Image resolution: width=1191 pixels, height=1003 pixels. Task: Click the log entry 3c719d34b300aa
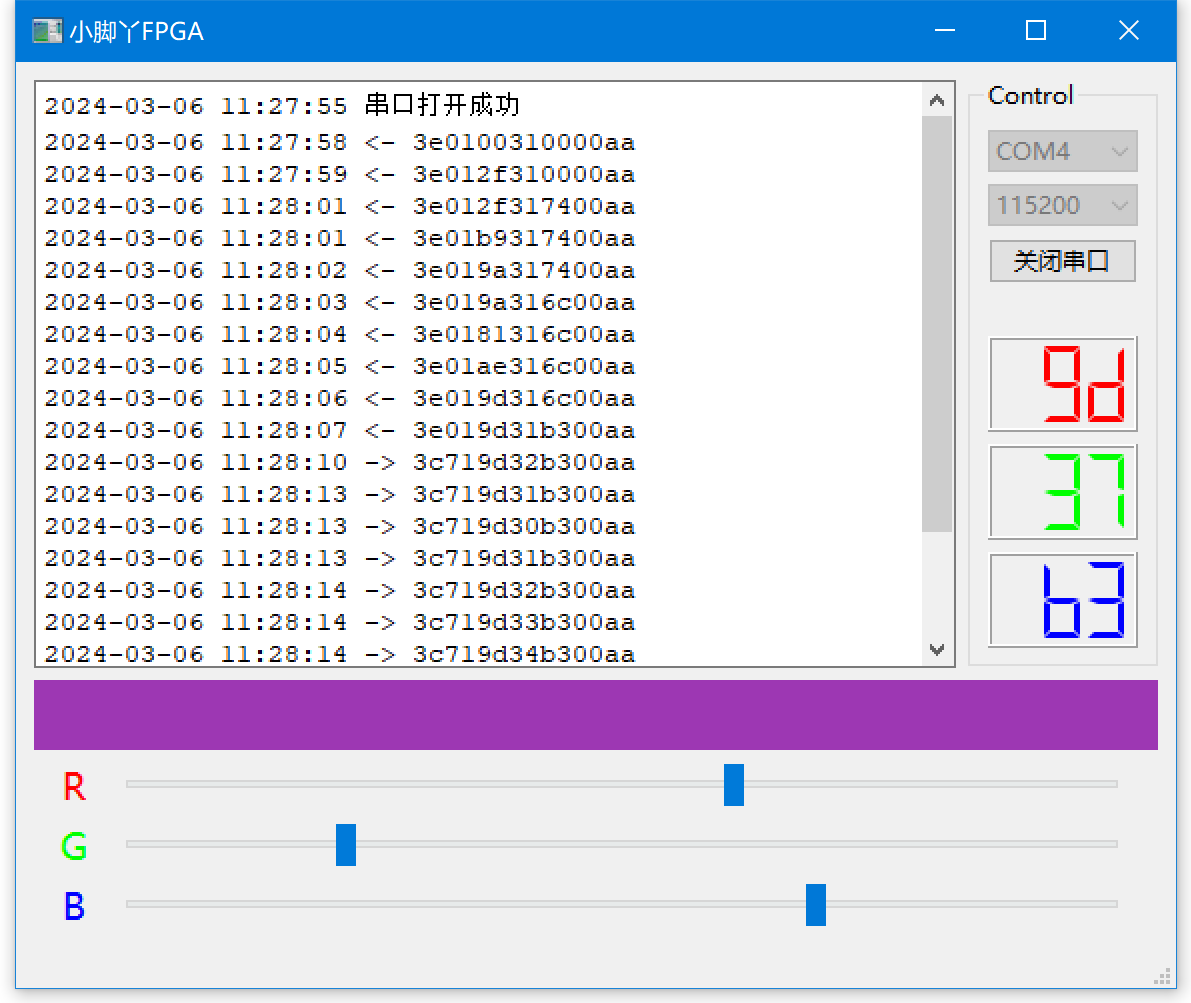340,654
